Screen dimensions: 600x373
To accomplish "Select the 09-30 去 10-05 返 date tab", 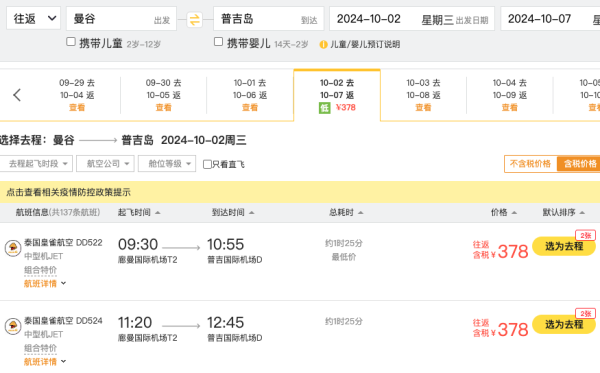I will point(163,95).
